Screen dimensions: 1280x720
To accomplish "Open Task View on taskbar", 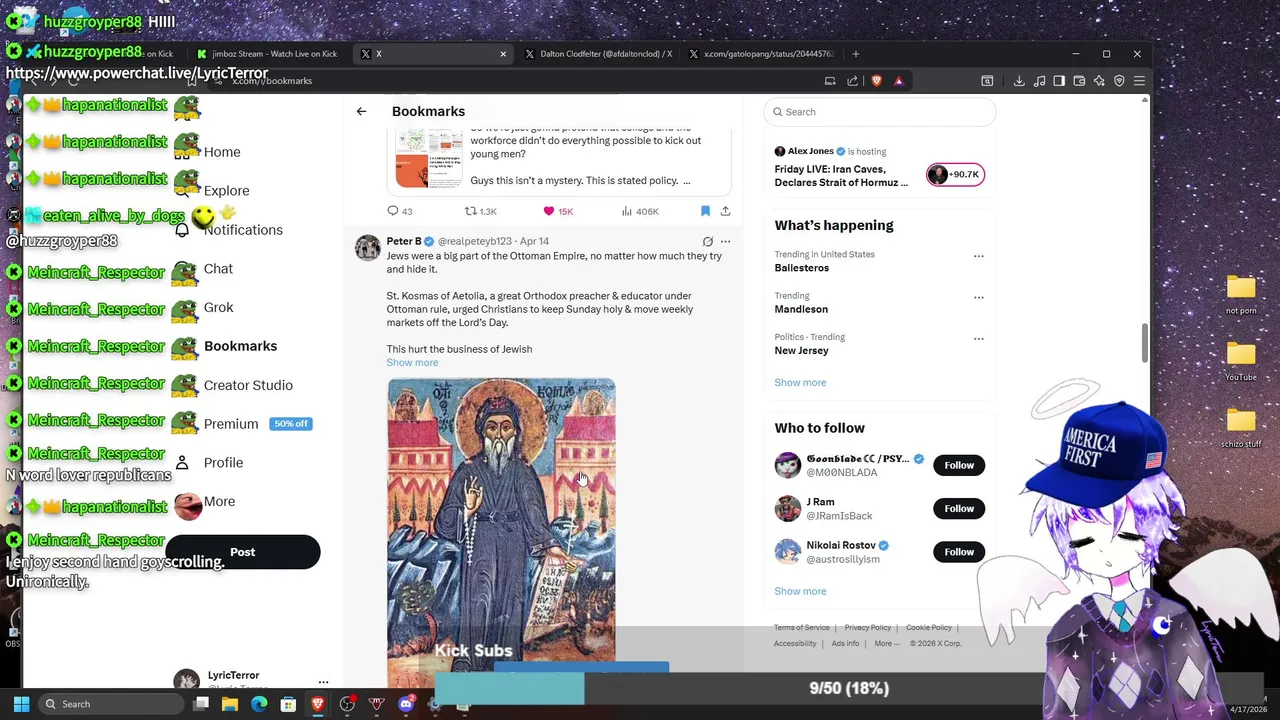I will (201, 704).
